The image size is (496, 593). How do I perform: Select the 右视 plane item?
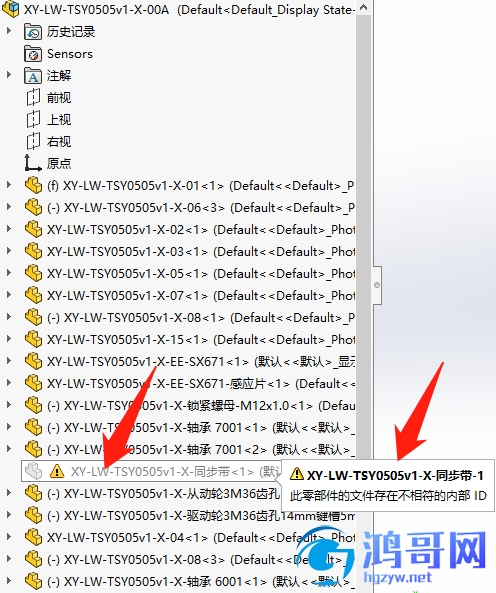tap(48, 141)
